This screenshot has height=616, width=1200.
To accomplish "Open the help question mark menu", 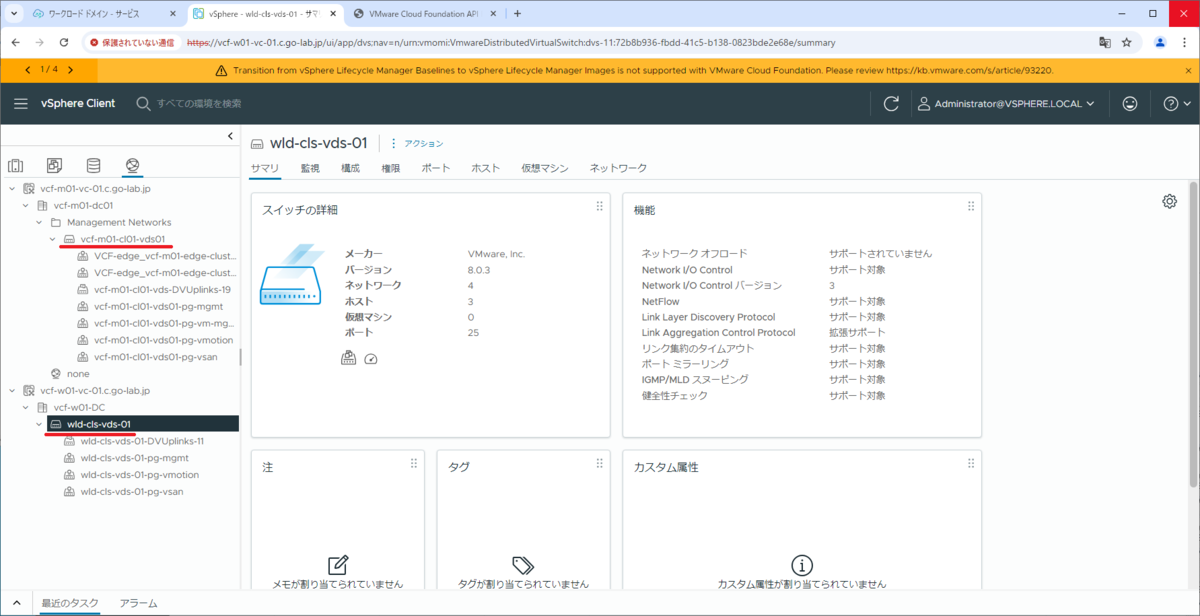I will point(1177,104).
